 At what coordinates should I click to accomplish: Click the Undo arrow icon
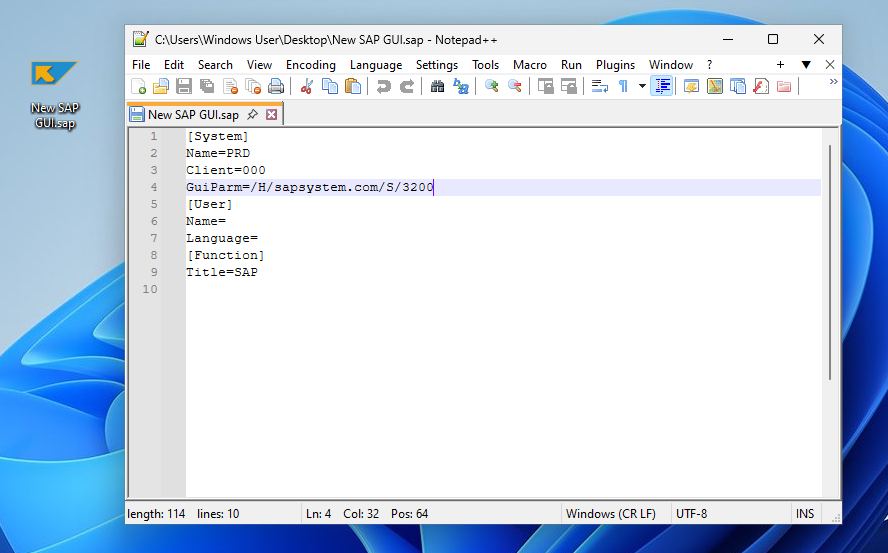click(x=384, y=87)
